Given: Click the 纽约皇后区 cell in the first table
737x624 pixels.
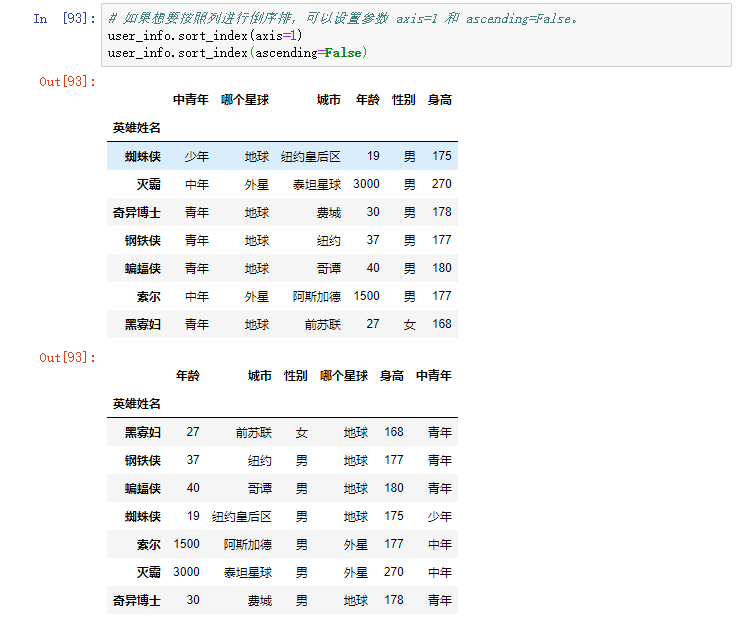Looking at the screenshot, I should [311, 156].
